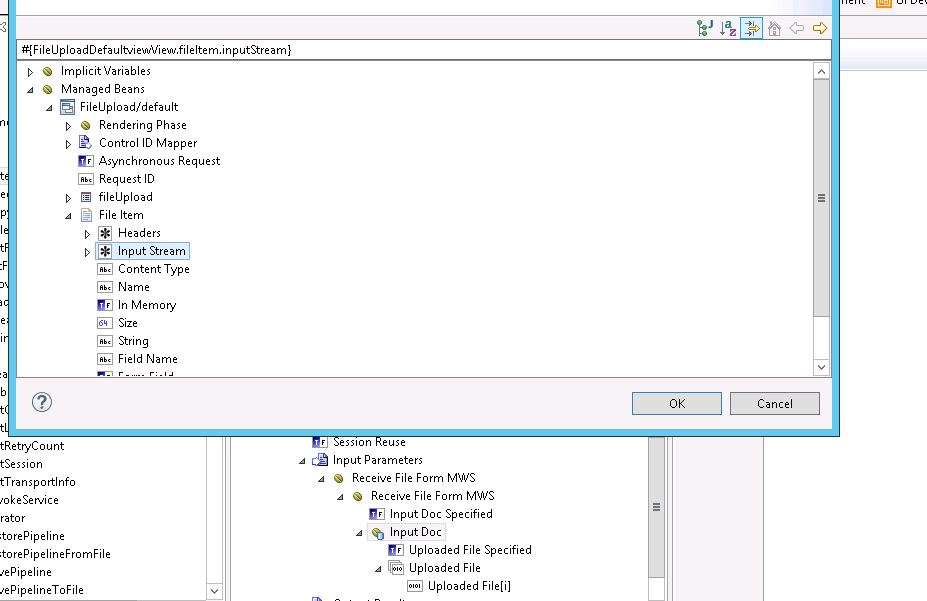This screenshot has width=927, height=601.
Task: Collapse Input Parameters in background window
Action: pyautogui.click(x=302, y=462)
